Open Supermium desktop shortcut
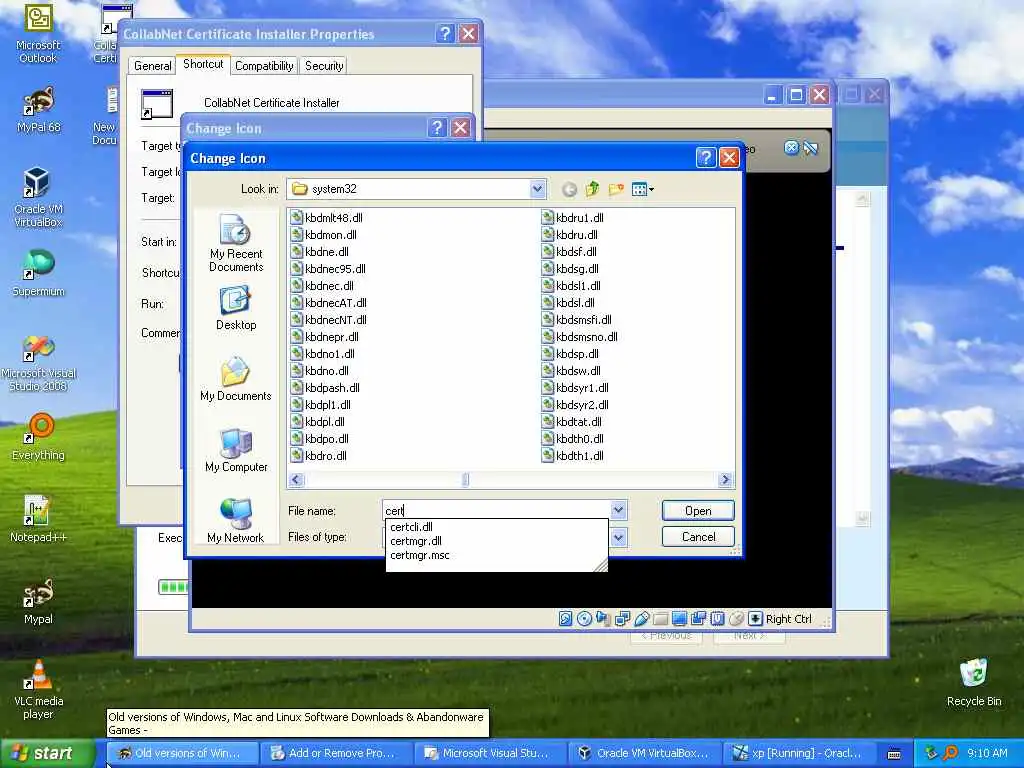The width and height of the screenshot is (1024, 768). [38, 273]
